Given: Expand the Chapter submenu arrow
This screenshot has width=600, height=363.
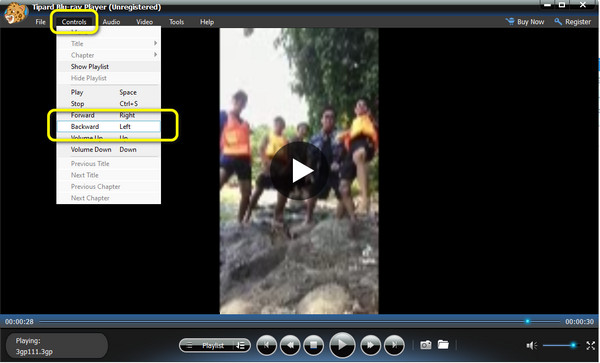Looking at the screenshot, I should pos(155,55).
